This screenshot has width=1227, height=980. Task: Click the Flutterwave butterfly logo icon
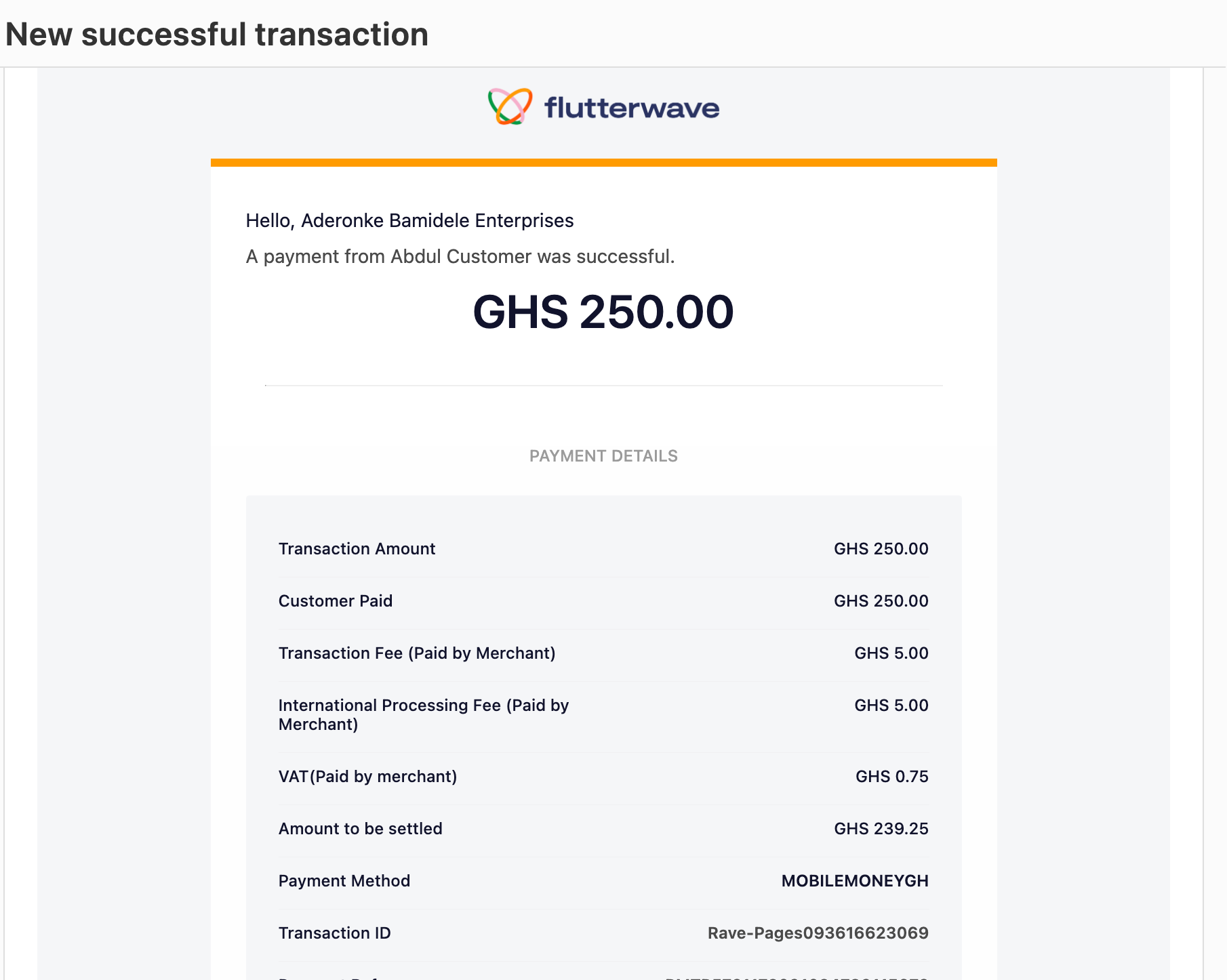click(x=510, y=106)
